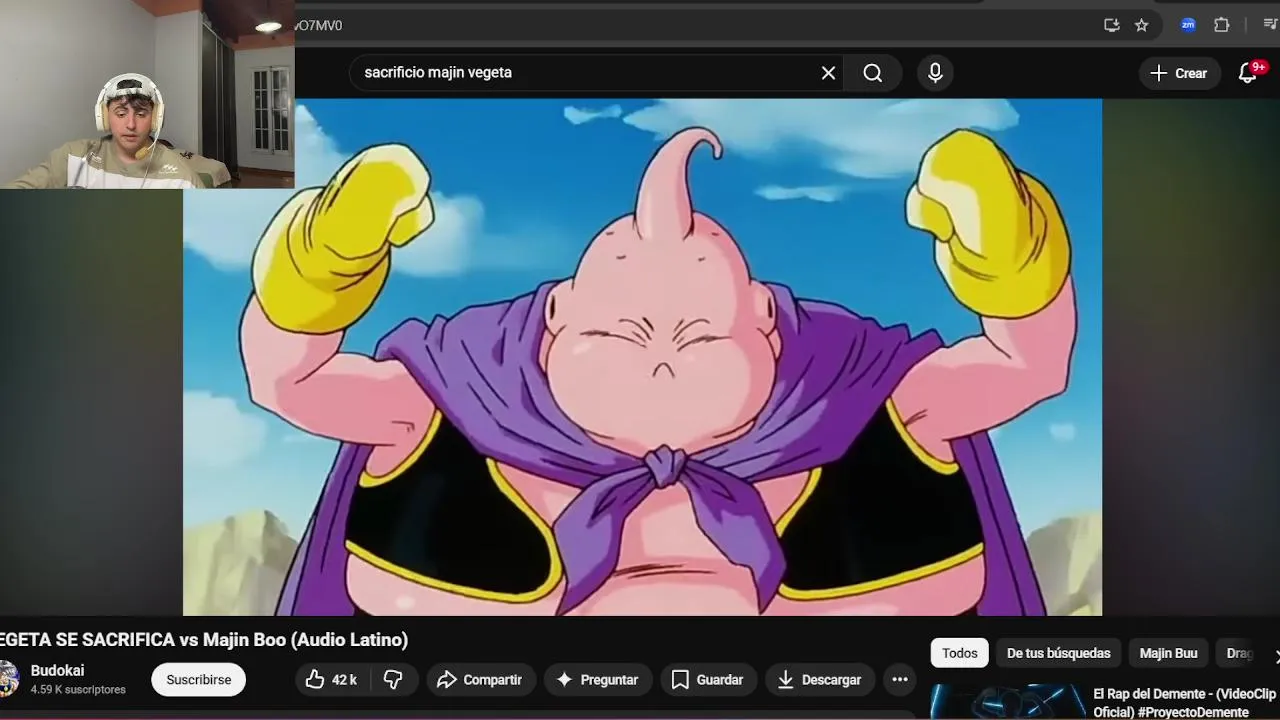Open the browser extensions puzzle icon
Viewport: 1280px width, 720px height.
coord(1221,25)
